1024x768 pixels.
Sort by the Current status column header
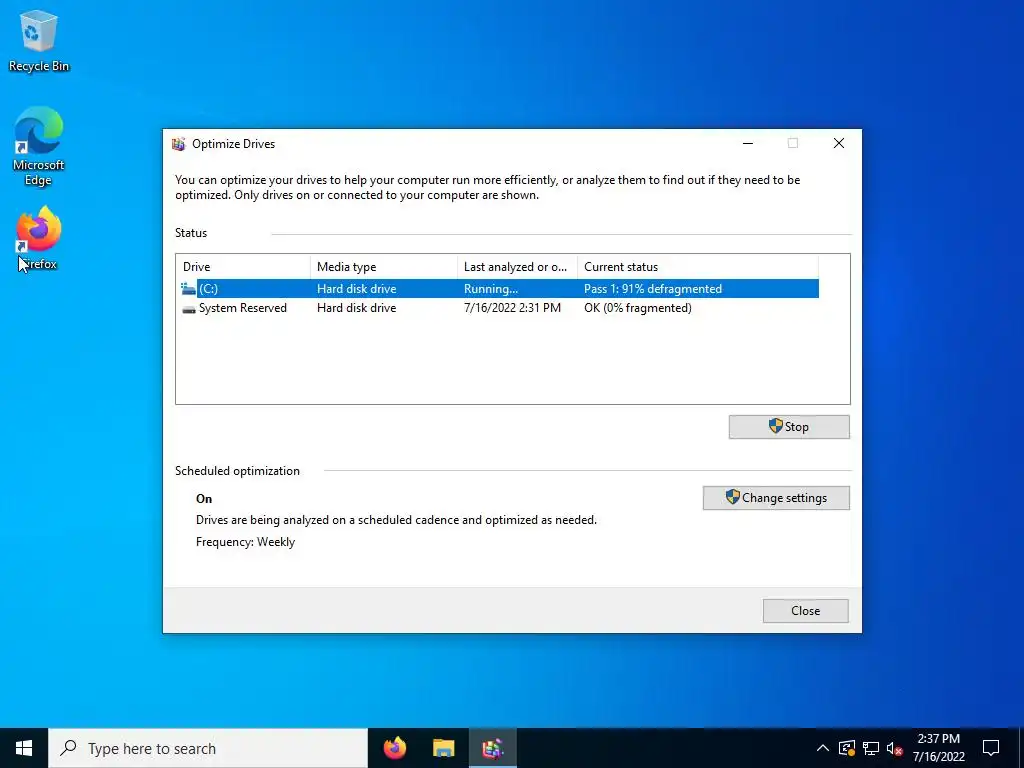point(697,267)
